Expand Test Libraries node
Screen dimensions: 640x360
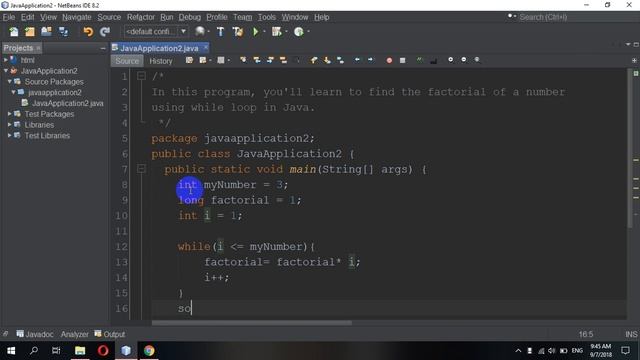(x=9, y=135)
